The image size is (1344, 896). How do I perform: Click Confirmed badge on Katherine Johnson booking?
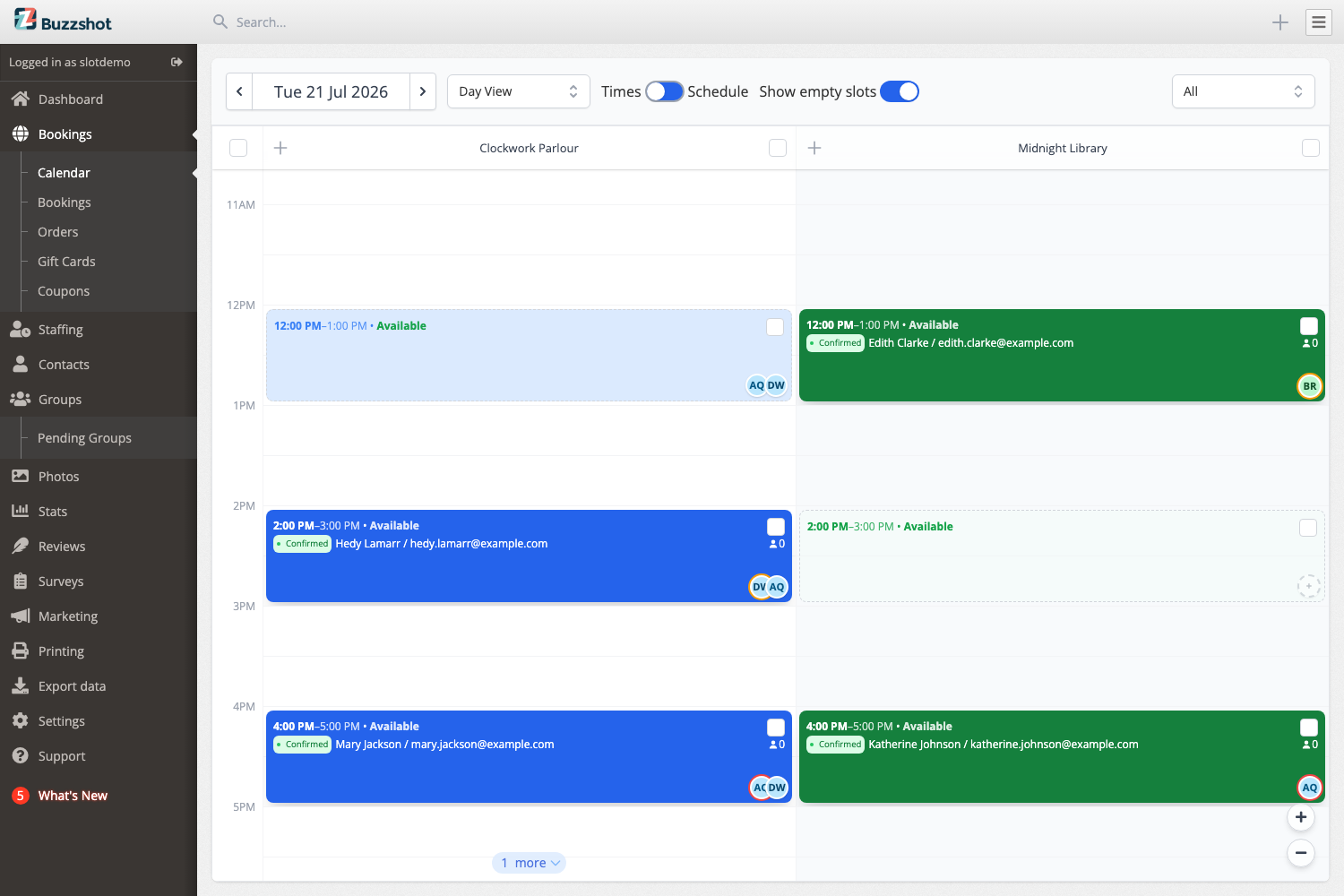click(835, 745)
